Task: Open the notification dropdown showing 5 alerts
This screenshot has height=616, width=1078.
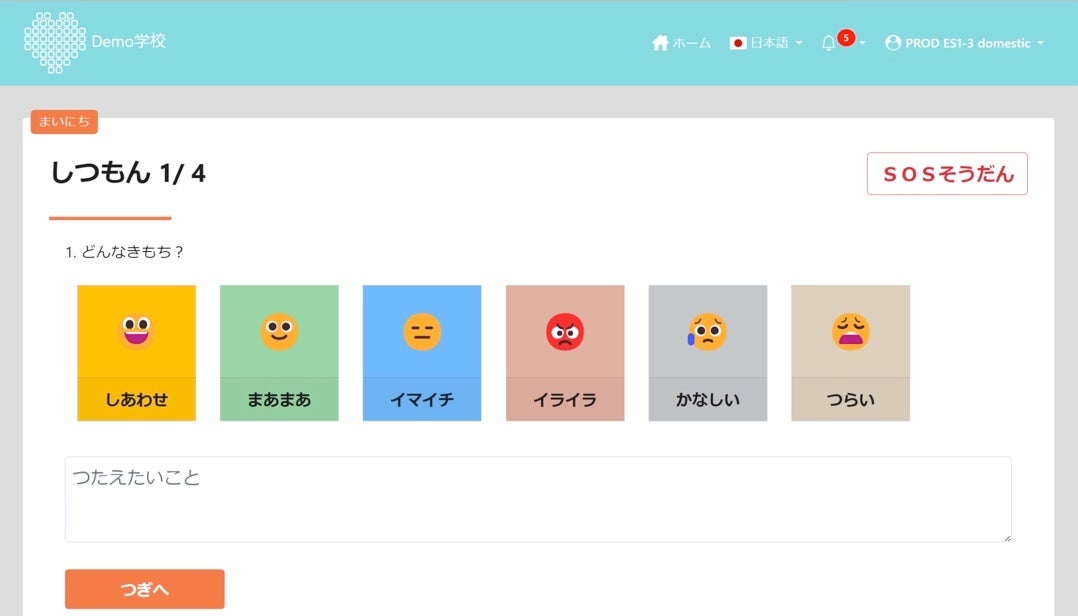Action: click(x=838, y=44)
